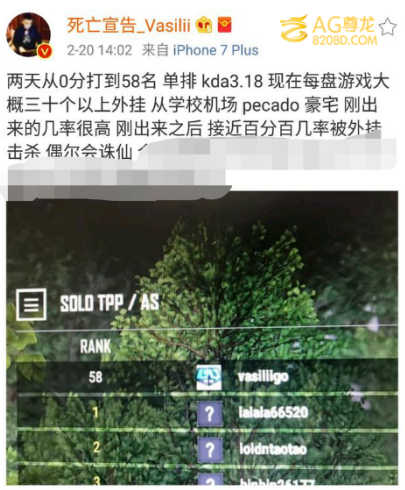The width and height of the screenshot is (405, 490).
Task: Select the vasiliigo rank 58 row
Action: click(x=207, y=377)
